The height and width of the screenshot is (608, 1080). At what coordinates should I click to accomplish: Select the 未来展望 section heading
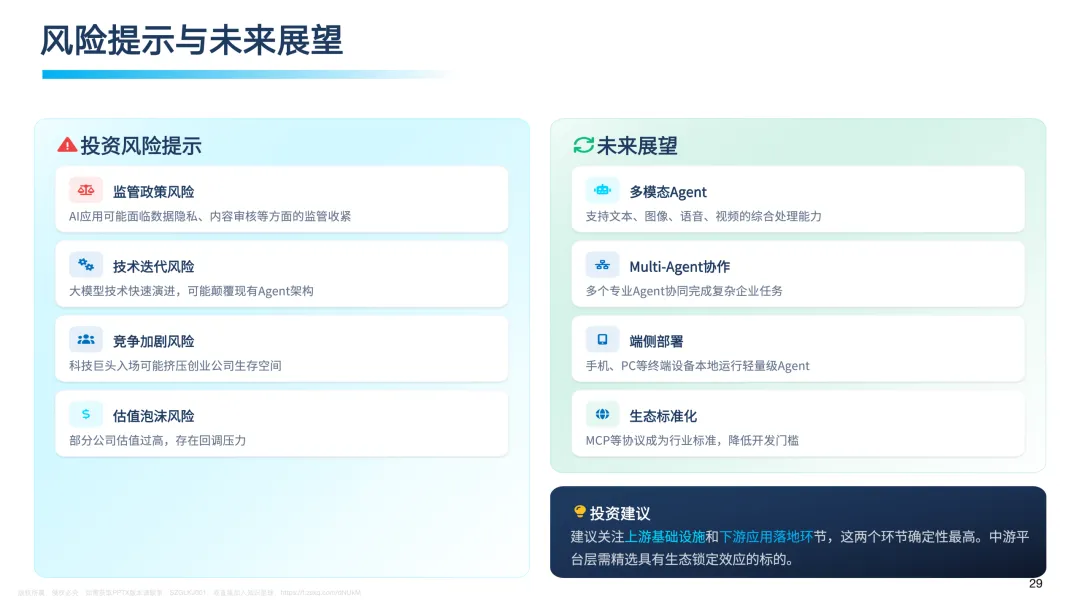tap(636, 146)
